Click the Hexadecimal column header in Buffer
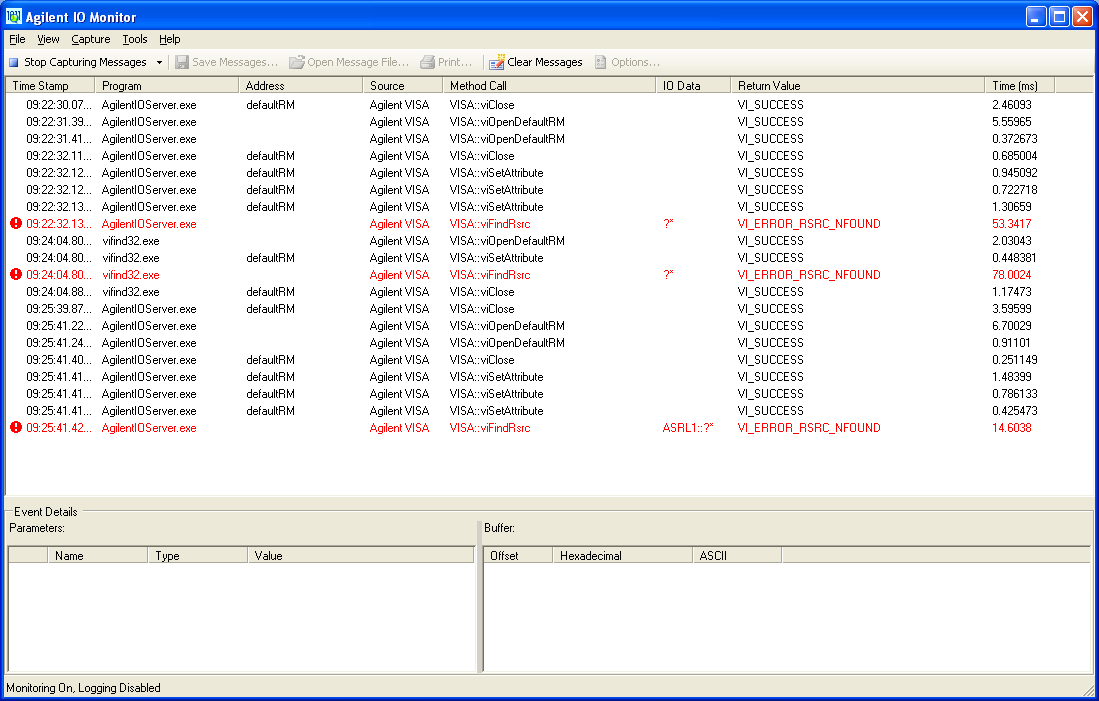The height and width of the screenshot is (701, 1099). 620,555
